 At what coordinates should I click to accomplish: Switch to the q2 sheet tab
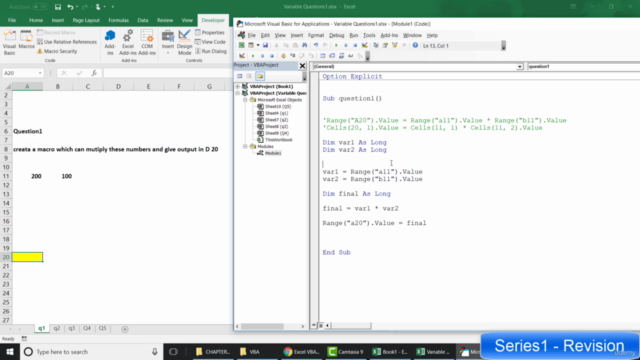click(57, 328)
